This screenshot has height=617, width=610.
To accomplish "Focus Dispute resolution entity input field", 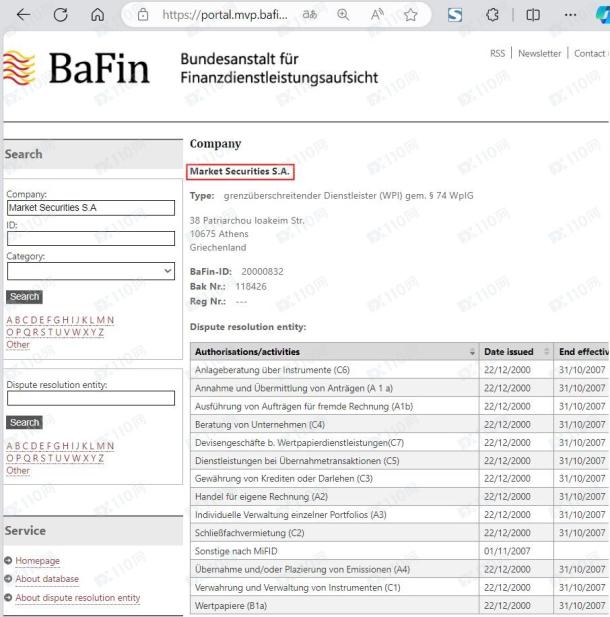I will [x=91, y=398].
